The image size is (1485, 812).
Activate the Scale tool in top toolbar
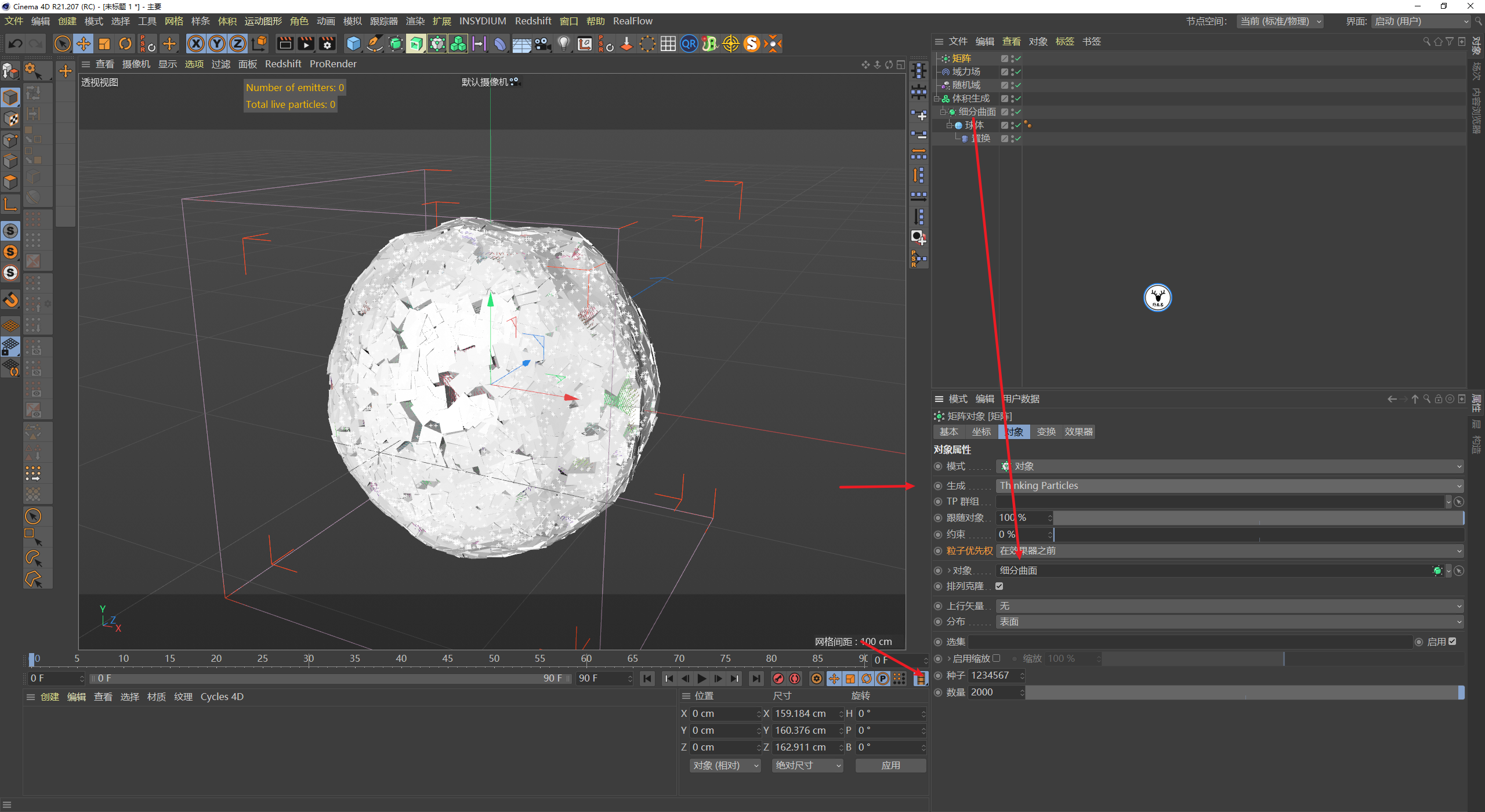point(104,43)
